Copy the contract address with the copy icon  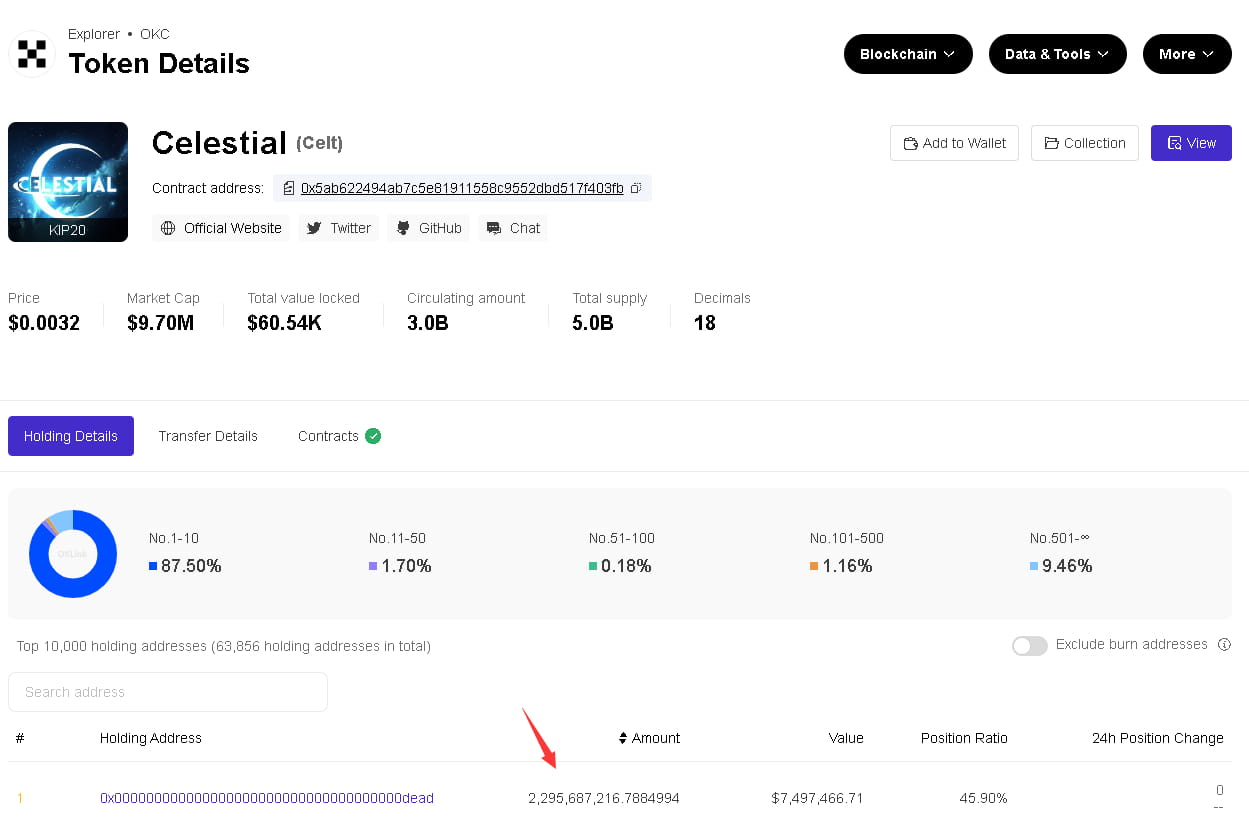point(636,188)
